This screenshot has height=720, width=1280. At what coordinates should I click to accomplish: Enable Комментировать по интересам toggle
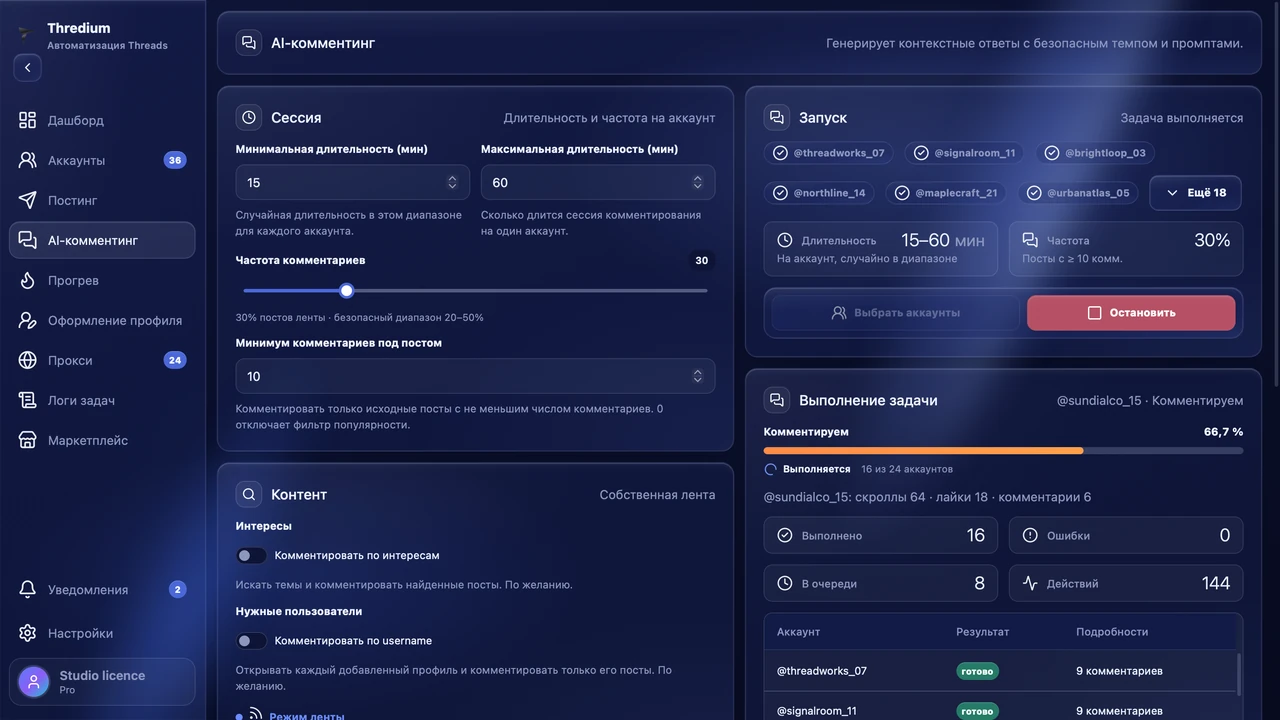point(251,555)
